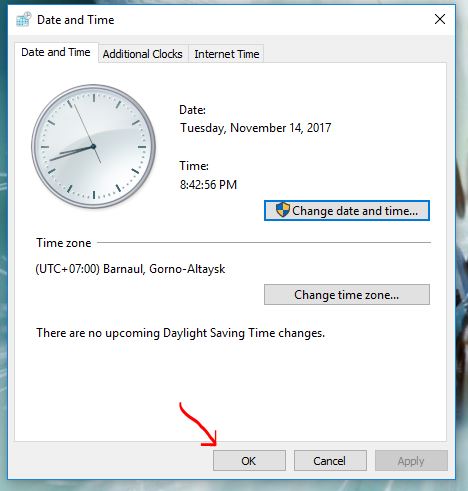Open the Internet Time tab
Image resolution: width=468 pixels, height=491 pixels.
(227, 54)
